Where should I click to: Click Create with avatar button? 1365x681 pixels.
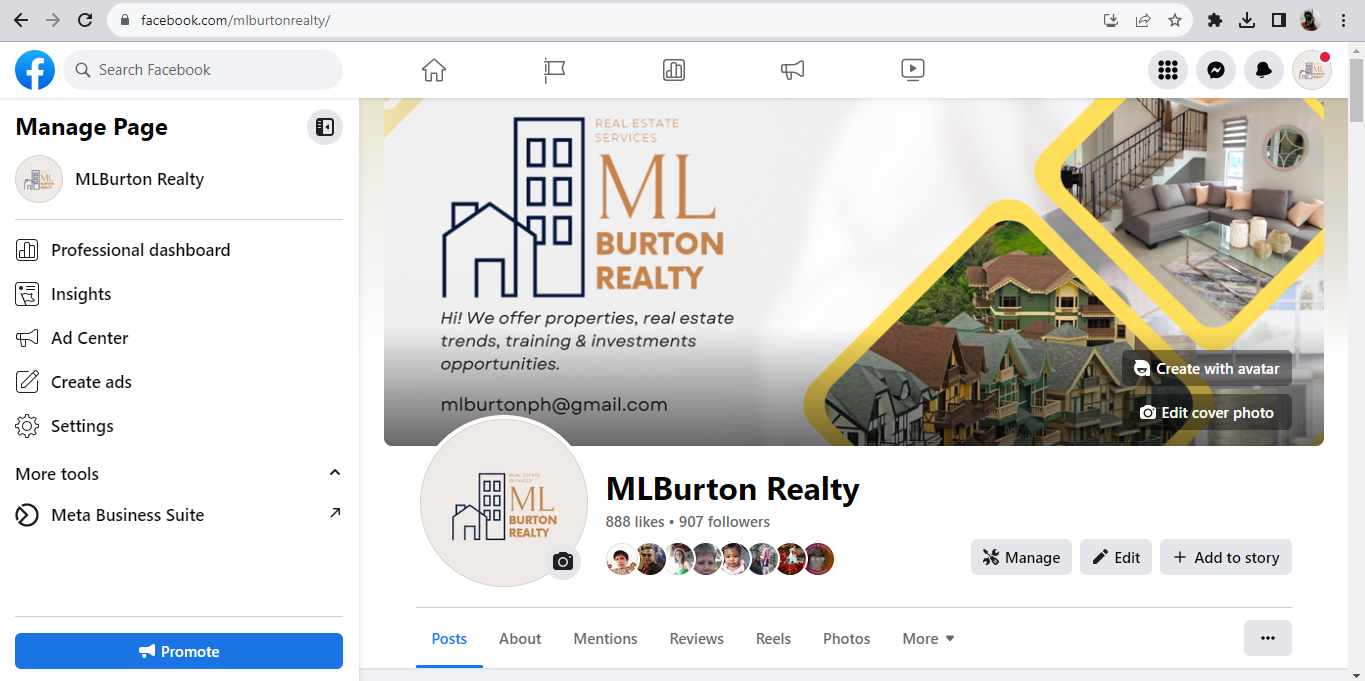[1207, 368]
